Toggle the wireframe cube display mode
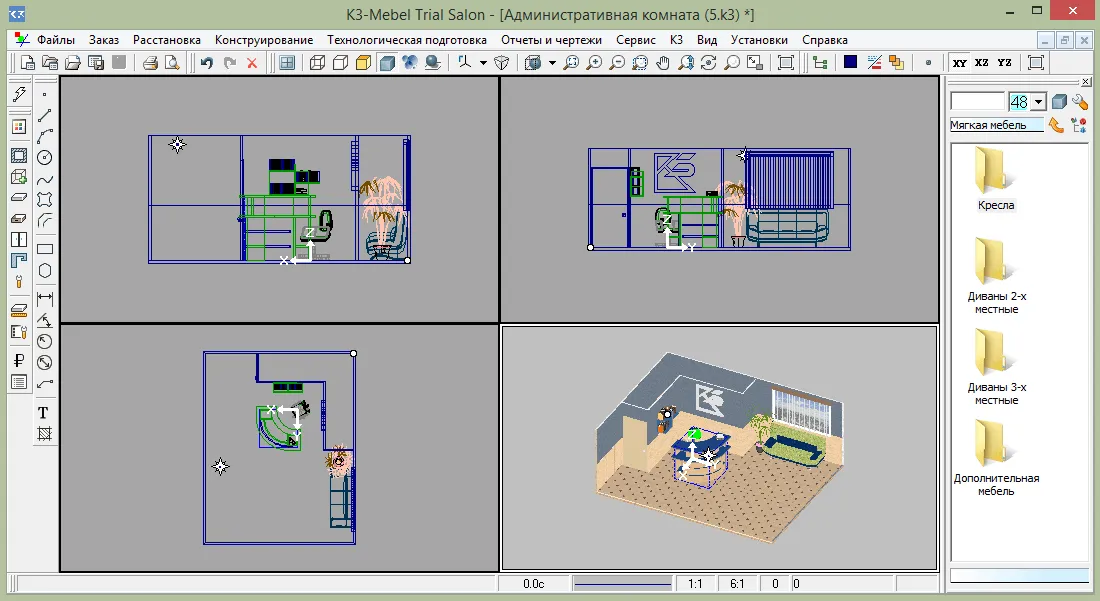Viewport: 1100px width, 601px height. click(317, 63)
